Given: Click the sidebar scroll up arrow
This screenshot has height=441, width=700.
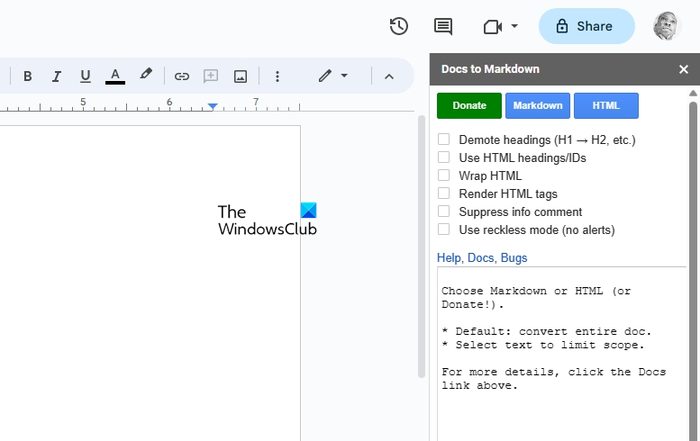Looking at the screenshot, I should pos(693,93).
